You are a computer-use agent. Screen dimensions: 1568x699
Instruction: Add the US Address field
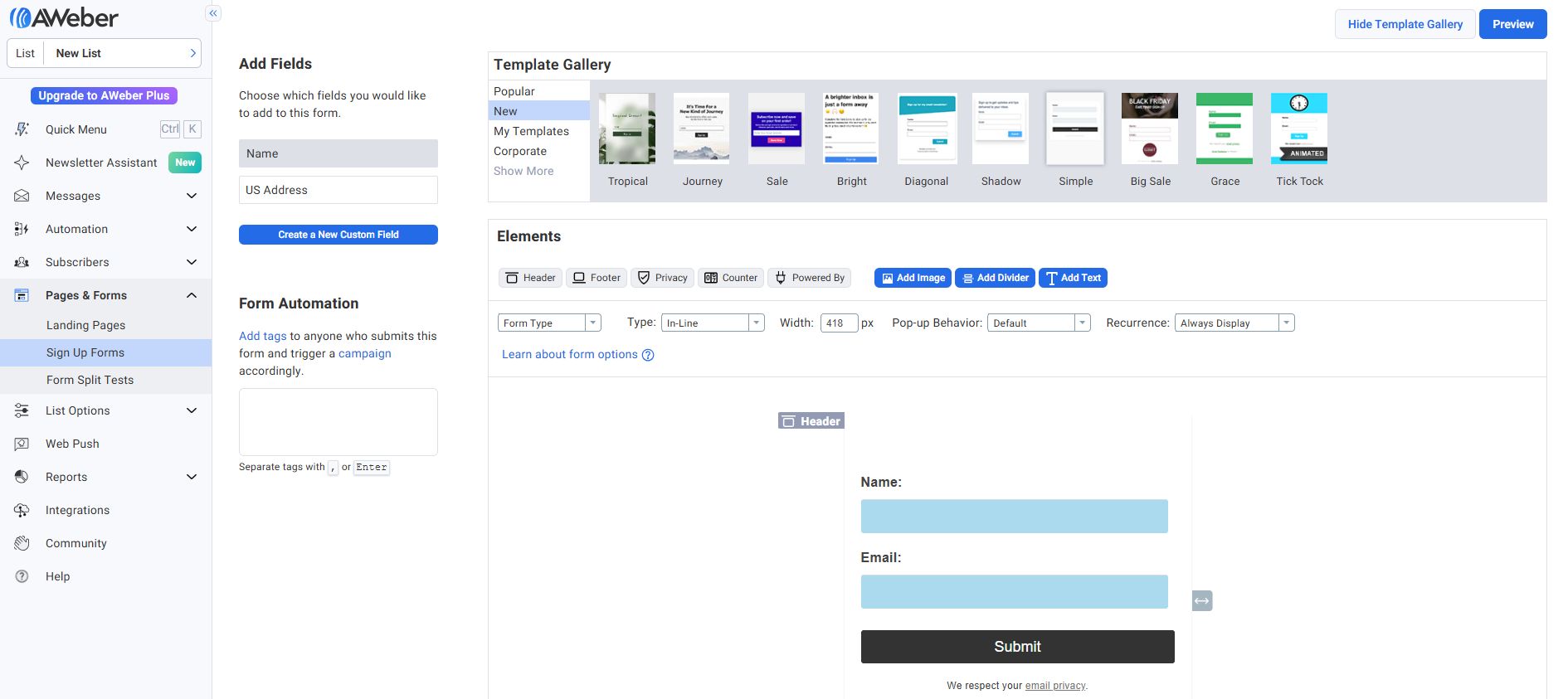(338, 190)
